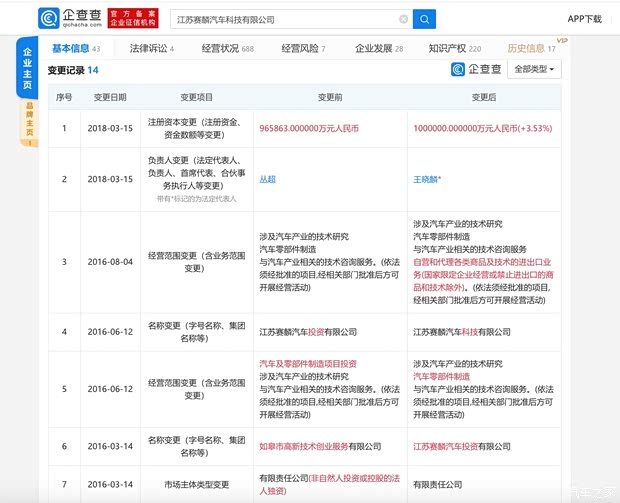
Task: Click the 变更日期 column header
Action: [110, 97]
